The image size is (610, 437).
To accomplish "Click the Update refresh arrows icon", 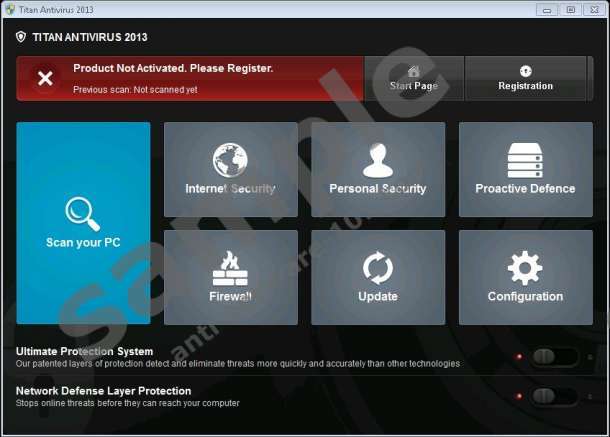I will click(x=377, y=268).
